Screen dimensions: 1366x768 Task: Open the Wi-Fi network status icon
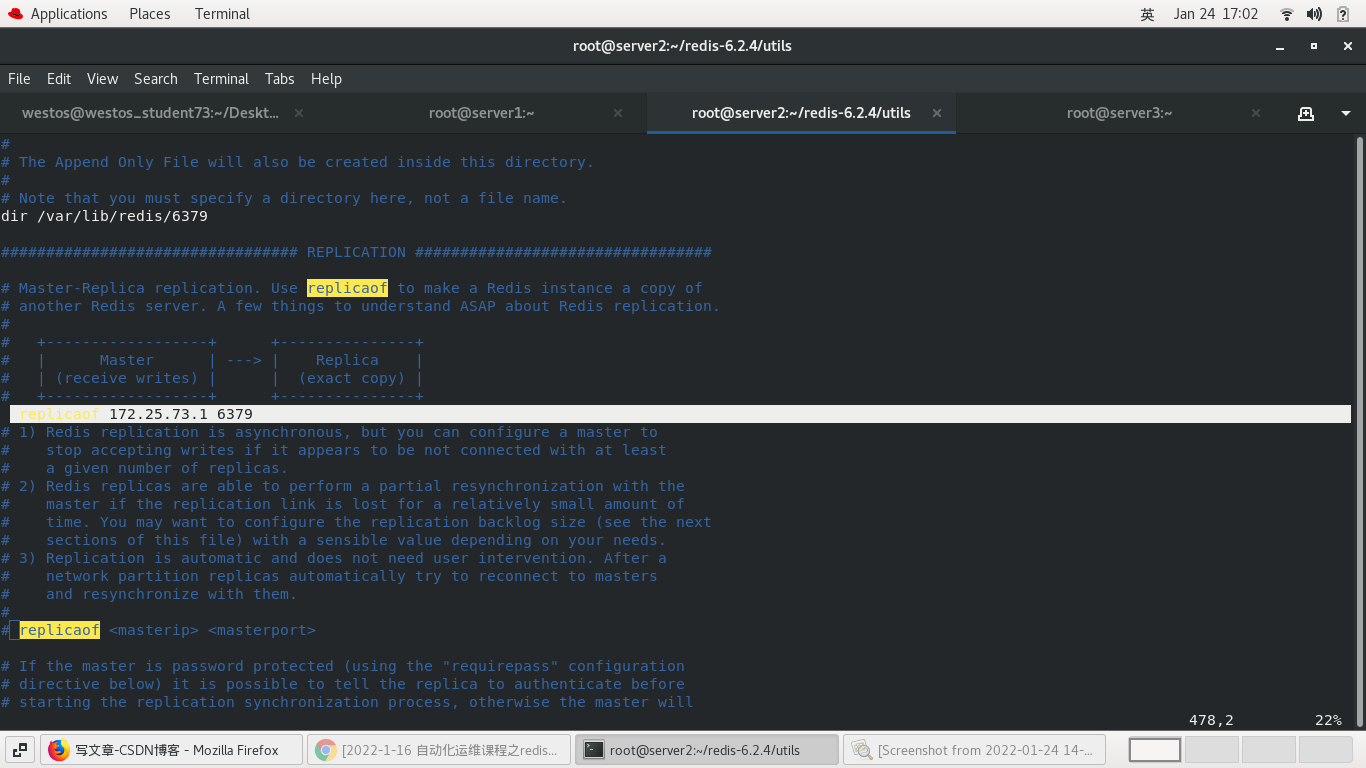(1287, 14)
